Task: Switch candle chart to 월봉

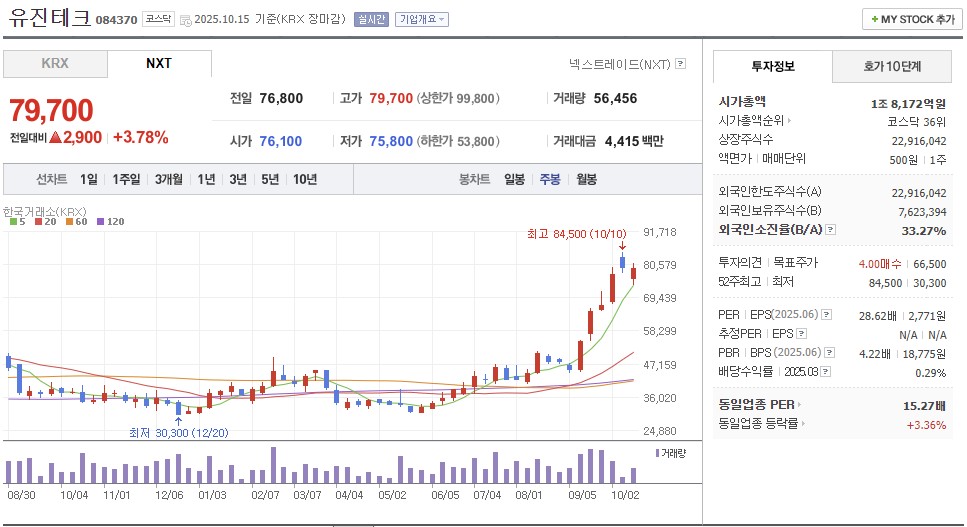Action: tap(586, 179)
